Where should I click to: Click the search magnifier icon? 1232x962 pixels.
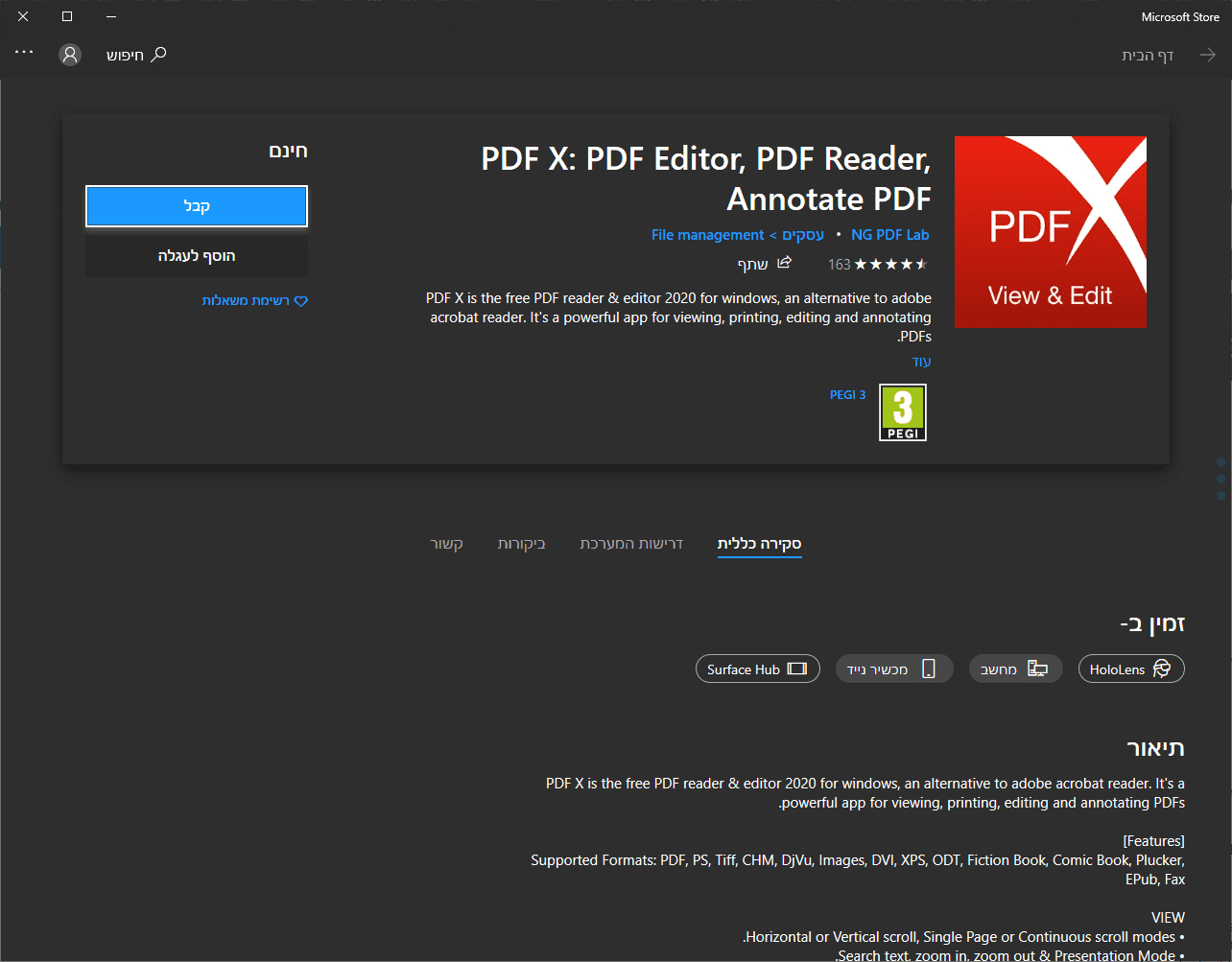click(x=159, y=55)
